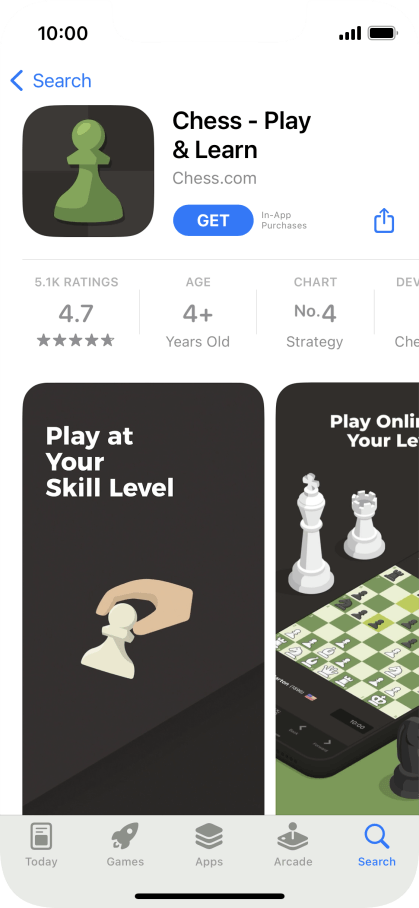Tap the In-App Purchases label
The image size is (419, 908).
point(284,221)
